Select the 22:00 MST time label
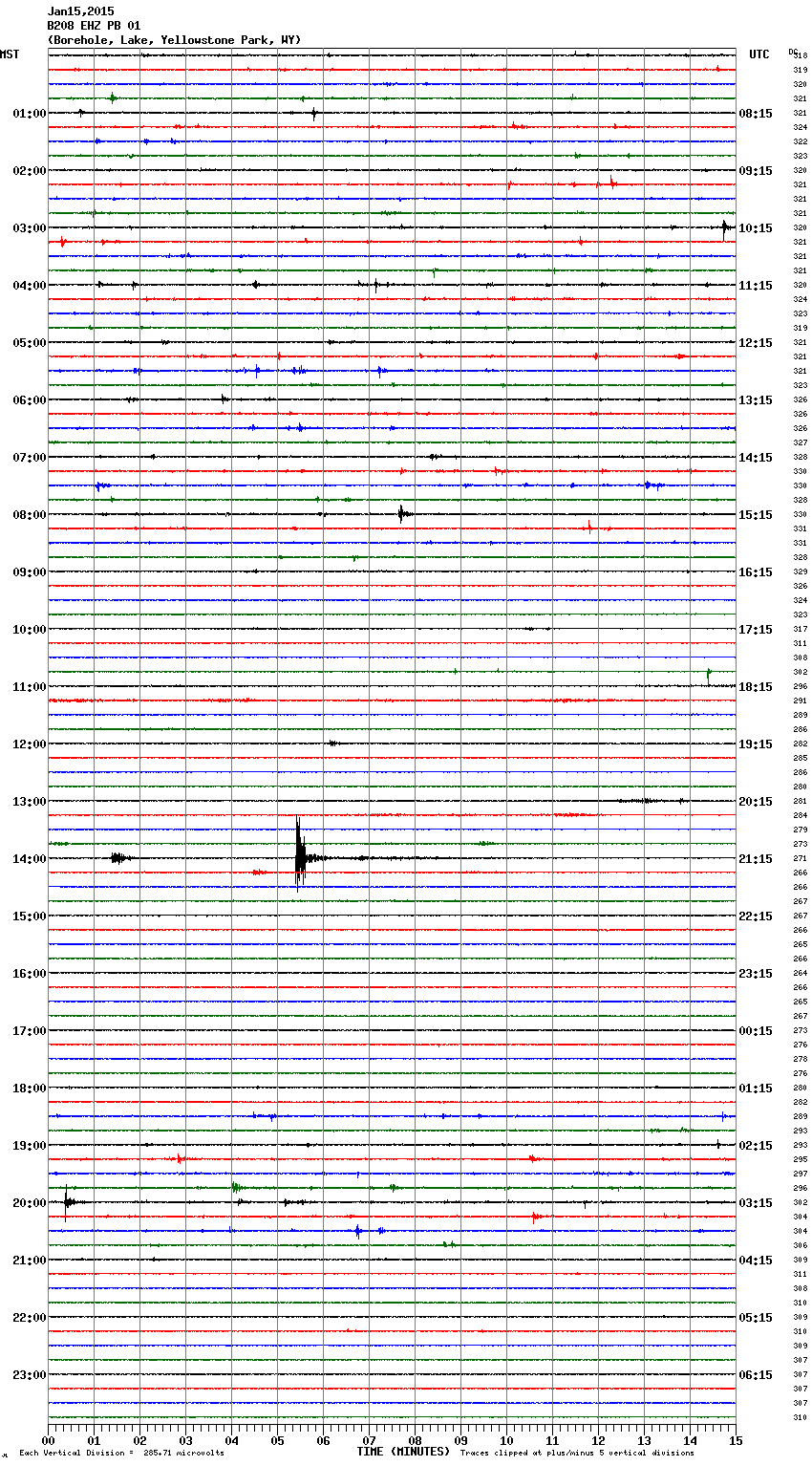812x1466 pixels. click(30, 1318)
